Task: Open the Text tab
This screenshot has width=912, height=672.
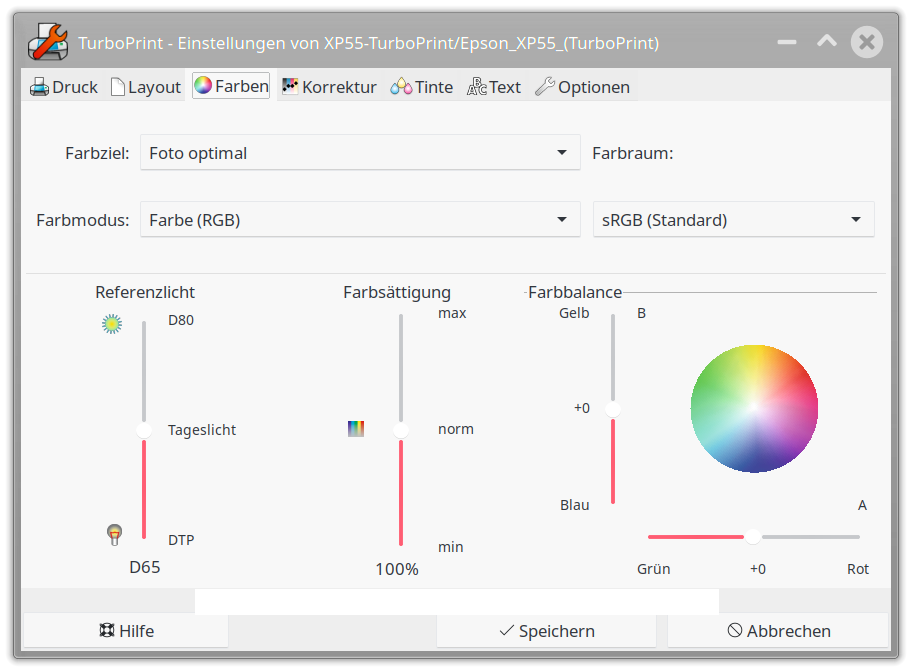Action: point(494,87)
